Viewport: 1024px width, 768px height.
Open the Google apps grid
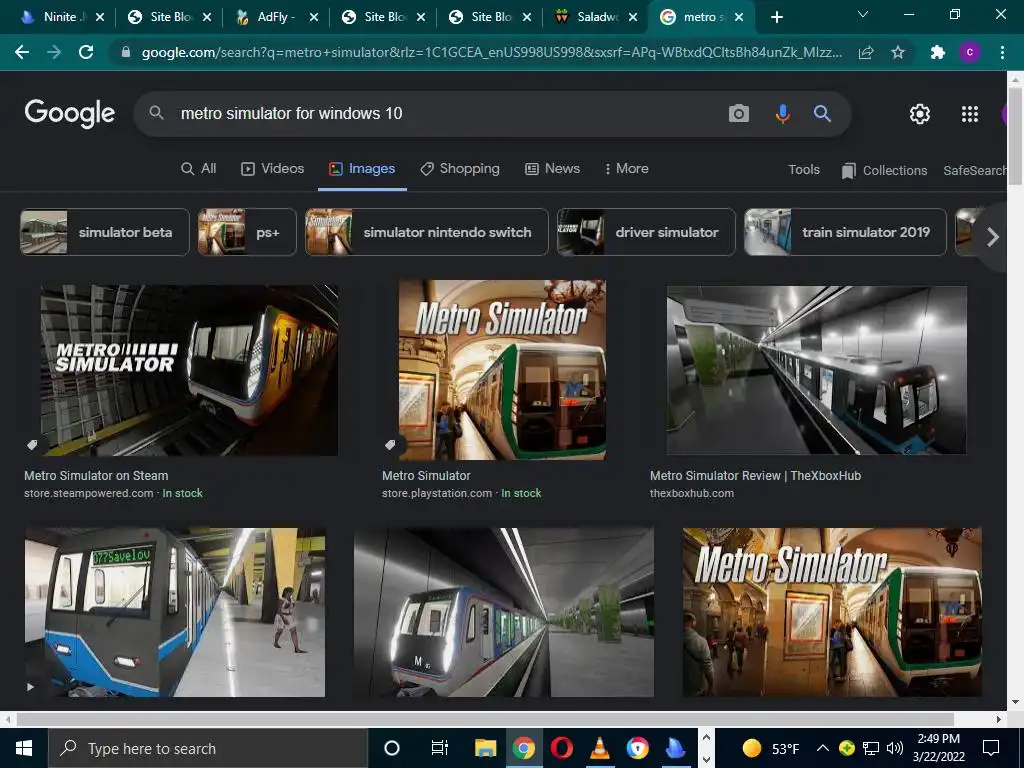[970, 114]
